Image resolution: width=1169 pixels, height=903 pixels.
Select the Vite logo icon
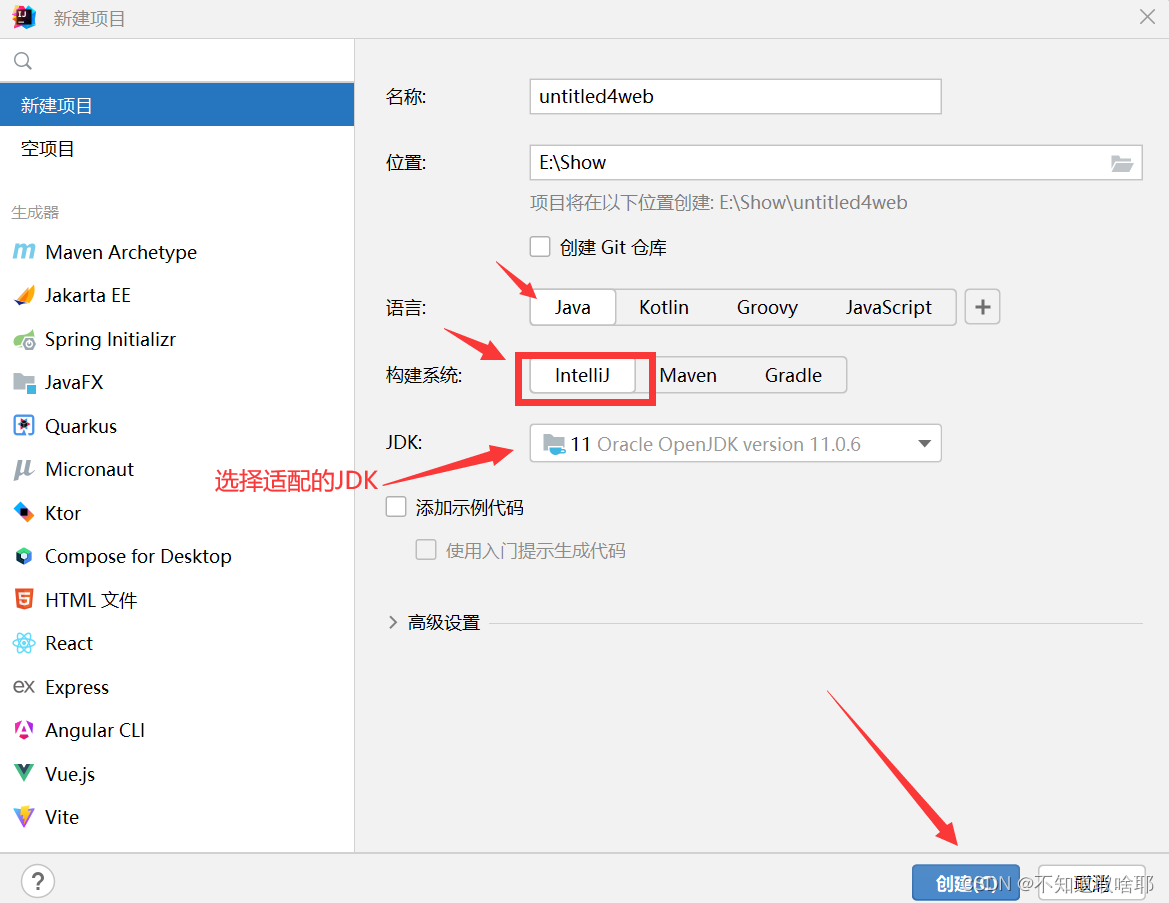pos(24,817)
